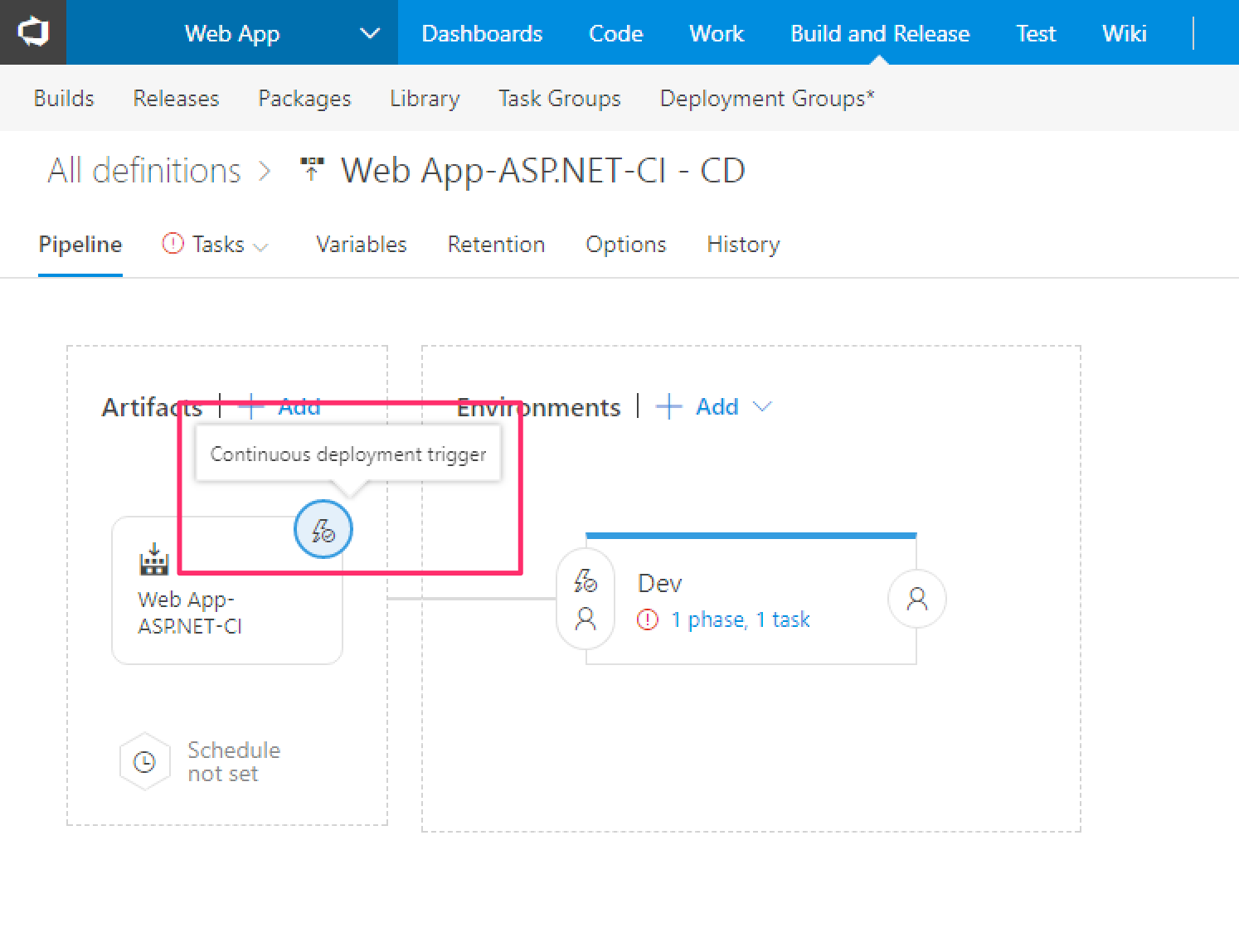Click the VSTS logo icon
This screenshot has width=1239, height=952.
coord(33,32)
